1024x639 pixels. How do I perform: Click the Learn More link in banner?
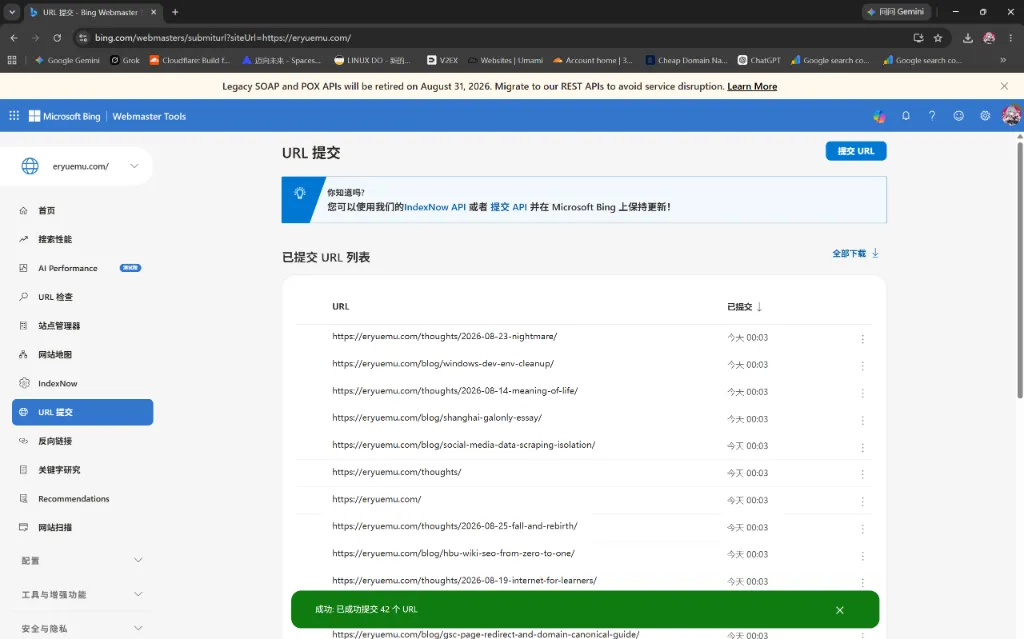click(x=752, y=86)
